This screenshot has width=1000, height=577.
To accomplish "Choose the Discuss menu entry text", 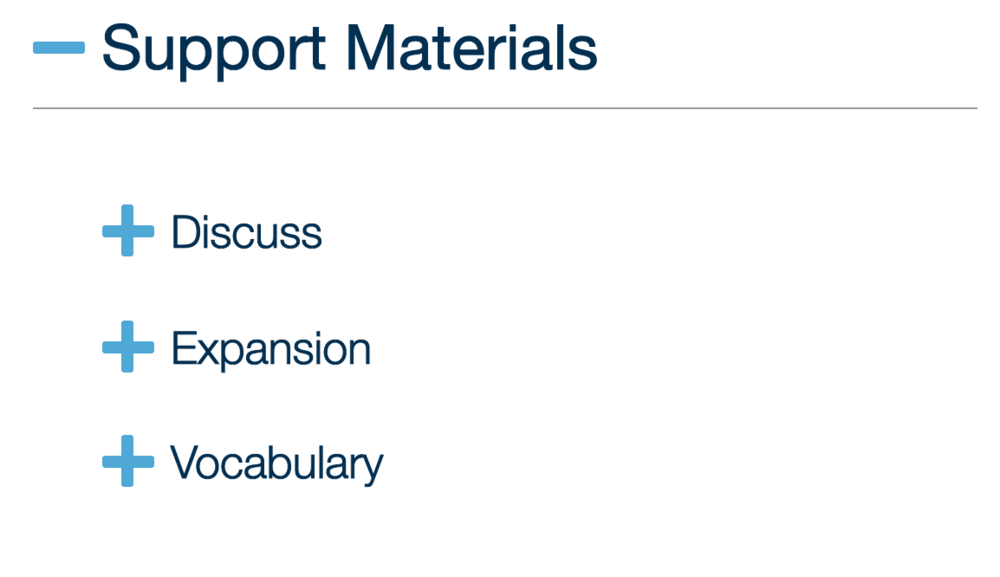I will point(247,232).
